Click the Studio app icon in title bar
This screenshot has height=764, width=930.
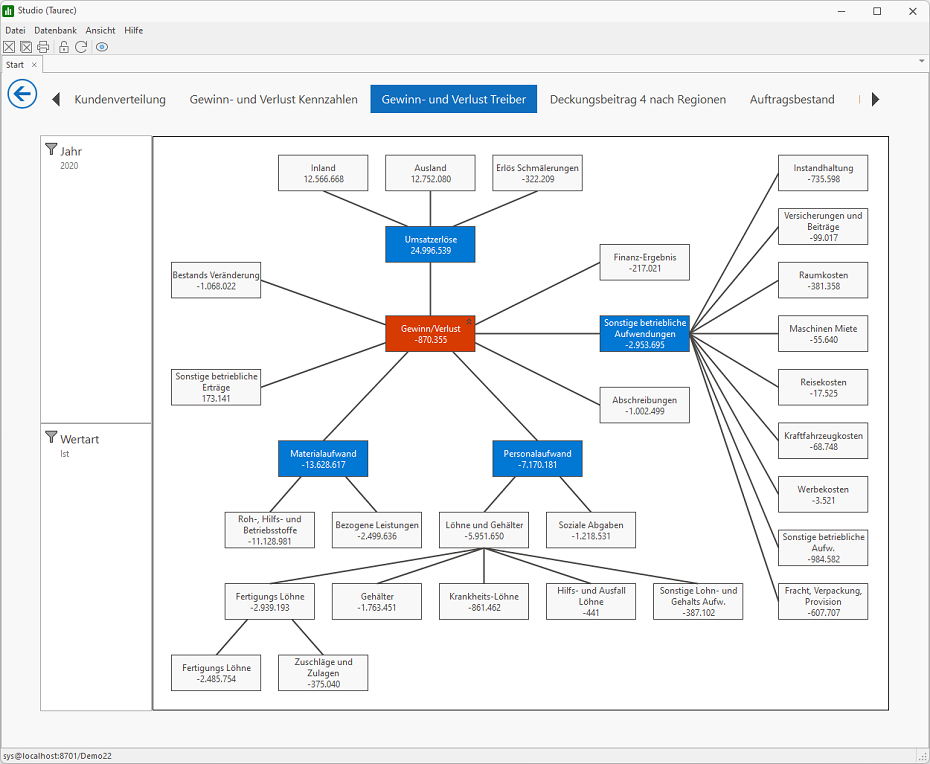(x=8, y=11)
